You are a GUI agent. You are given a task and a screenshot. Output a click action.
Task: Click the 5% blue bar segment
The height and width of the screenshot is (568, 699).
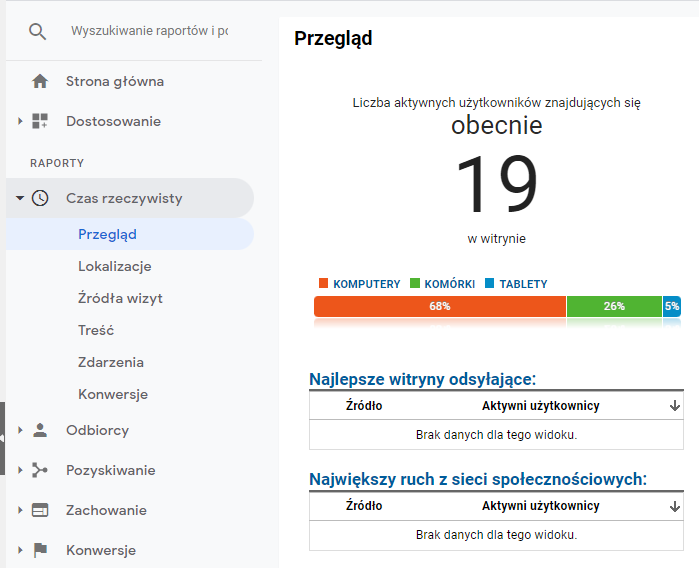672,306
